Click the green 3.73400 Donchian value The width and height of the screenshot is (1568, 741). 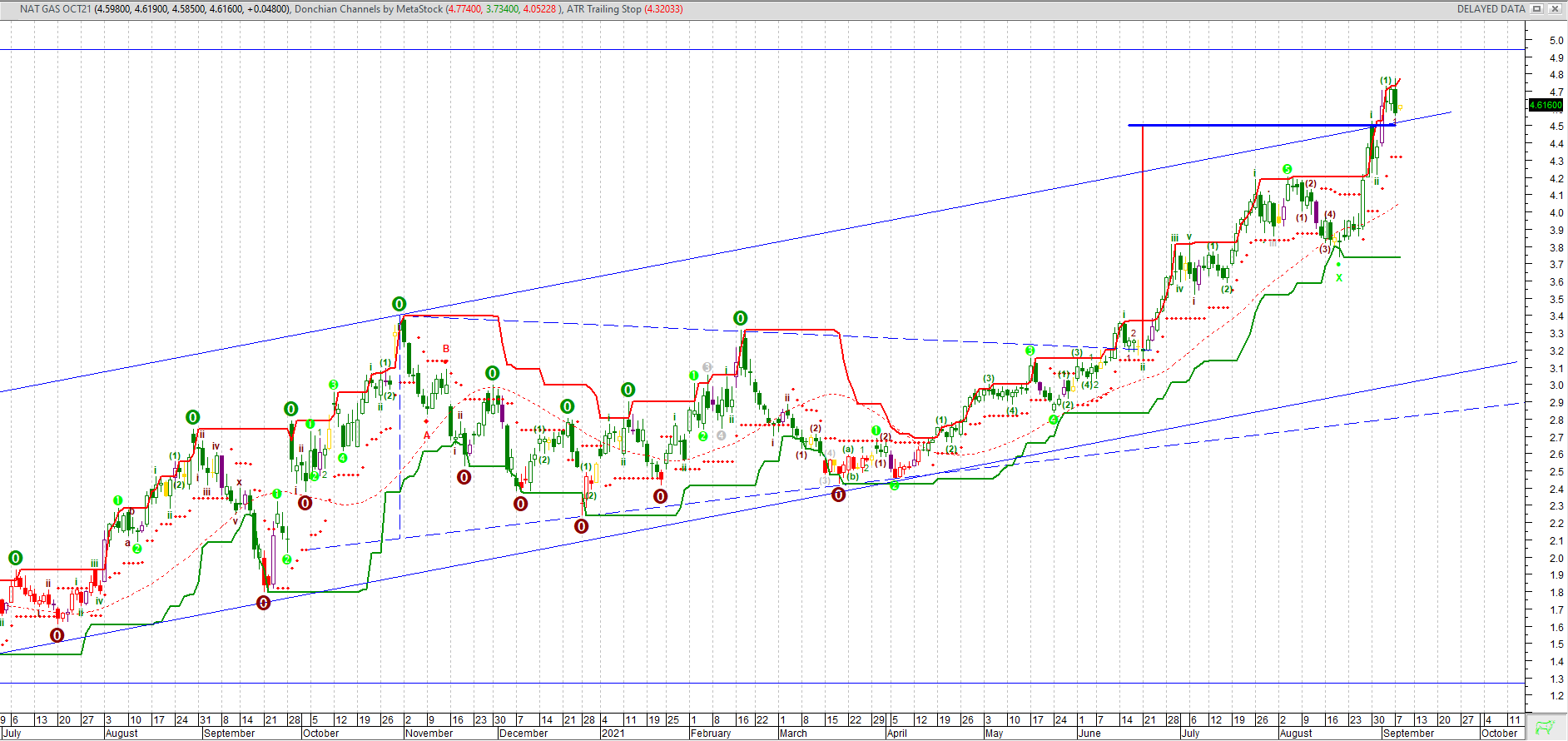click(502, 9)
